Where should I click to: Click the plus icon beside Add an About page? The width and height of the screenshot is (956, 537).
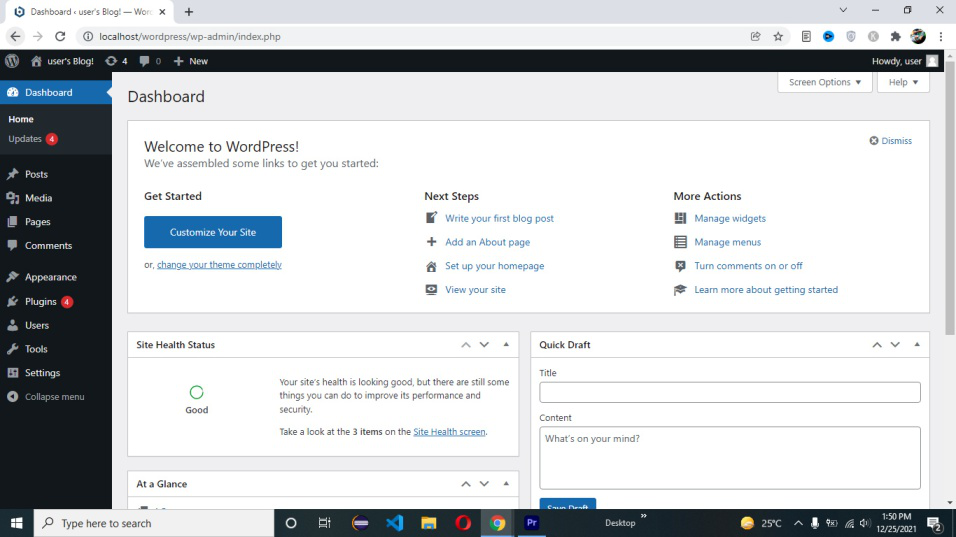click(x=431, y=242)
